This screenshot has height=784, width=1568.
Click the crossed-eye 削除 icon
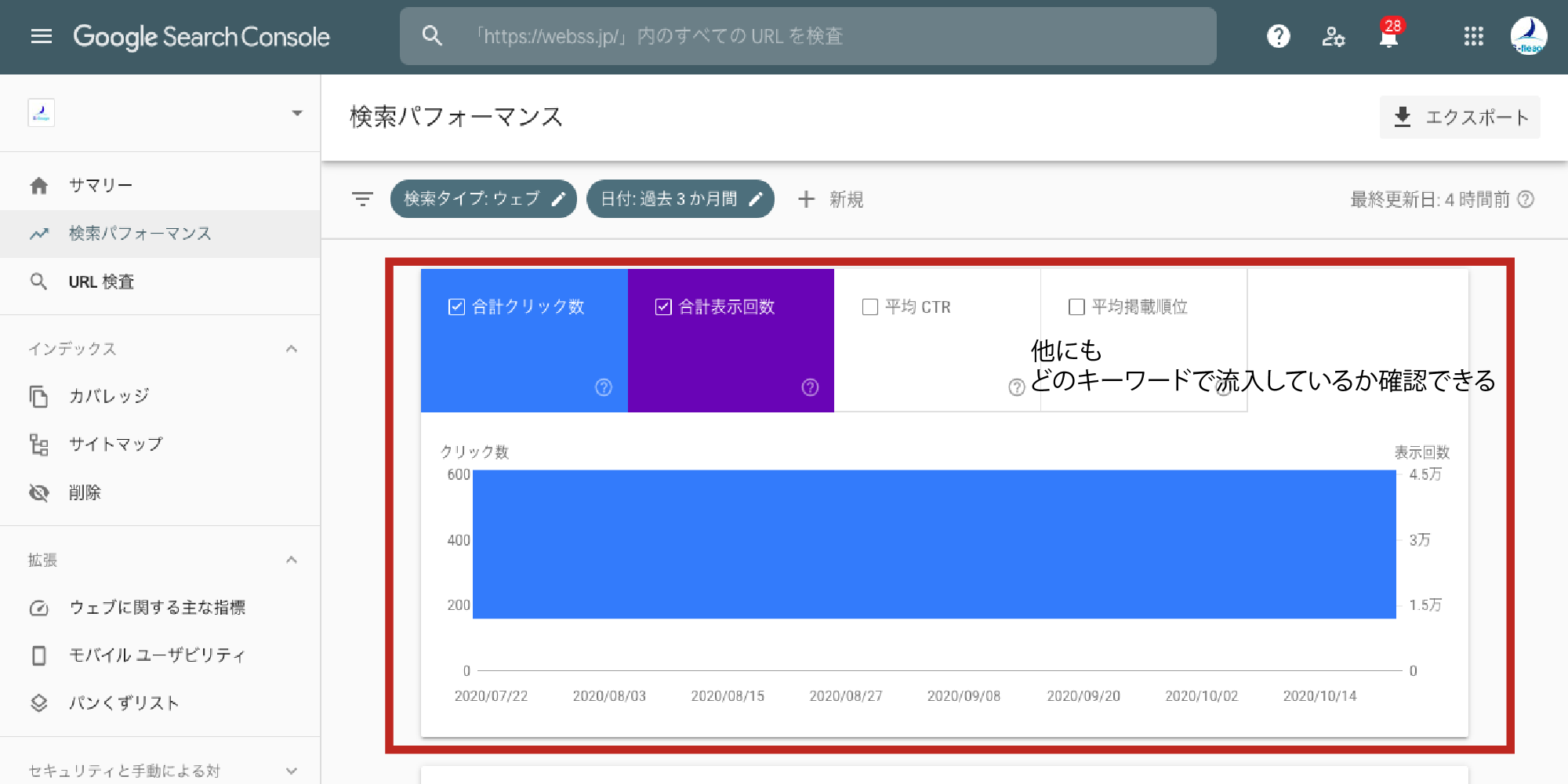coord(38,492)
